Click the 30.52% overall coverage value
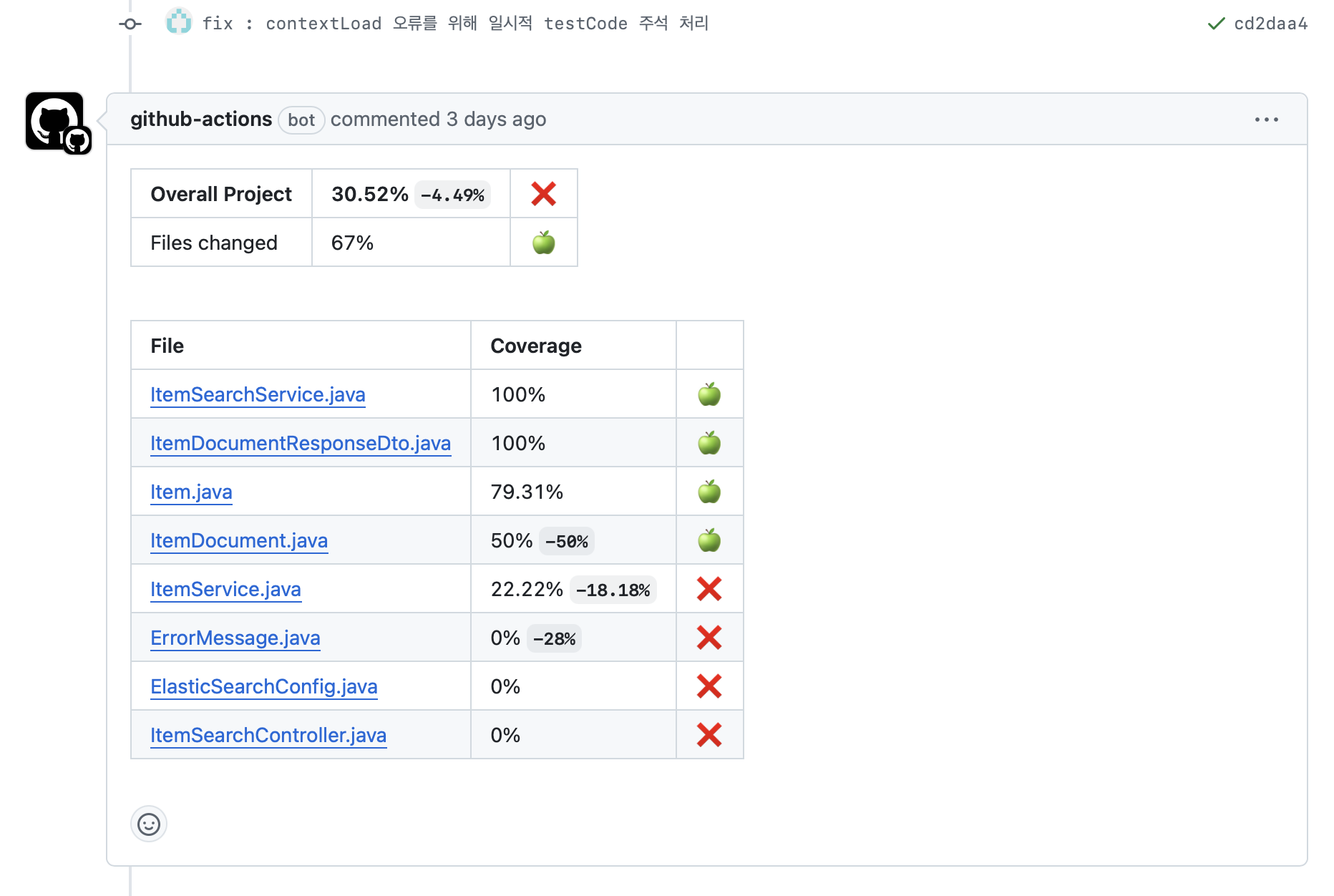 370,194
